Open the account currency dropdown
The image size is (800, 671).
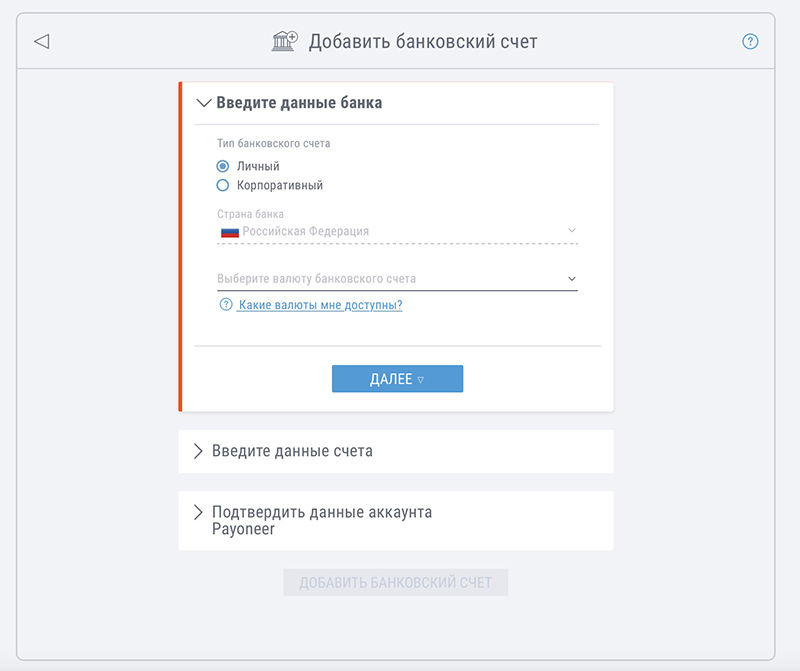(x=397, y=279)
